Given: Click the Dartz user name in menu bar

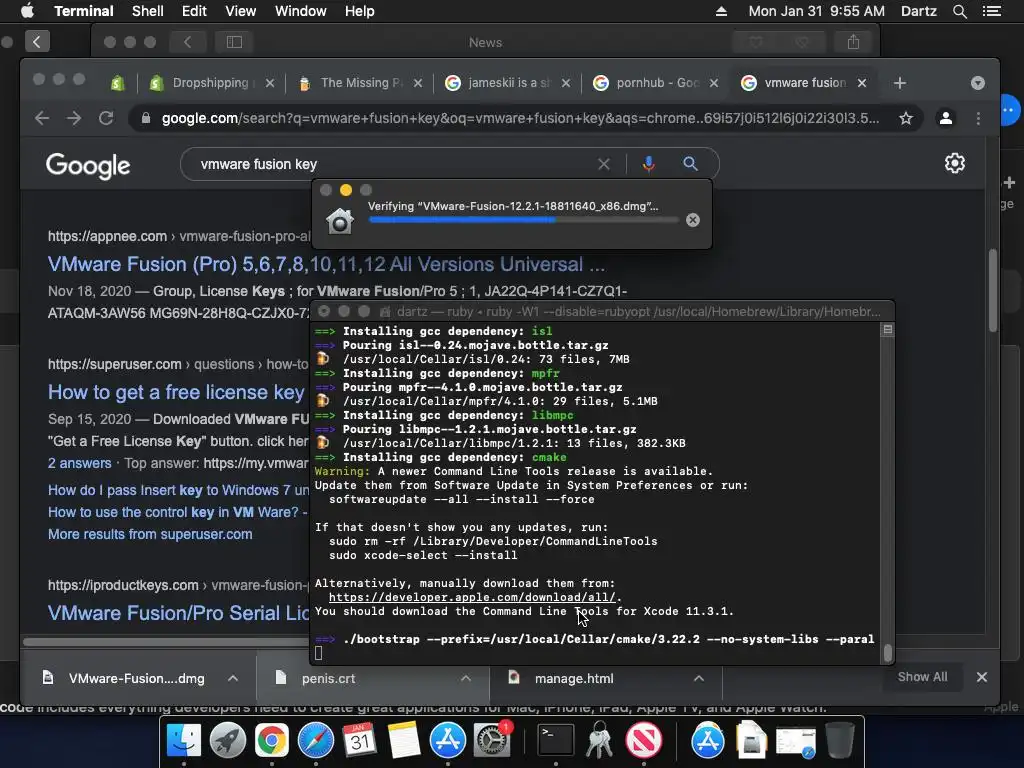Looking at the screenshot, I should 918,11.
